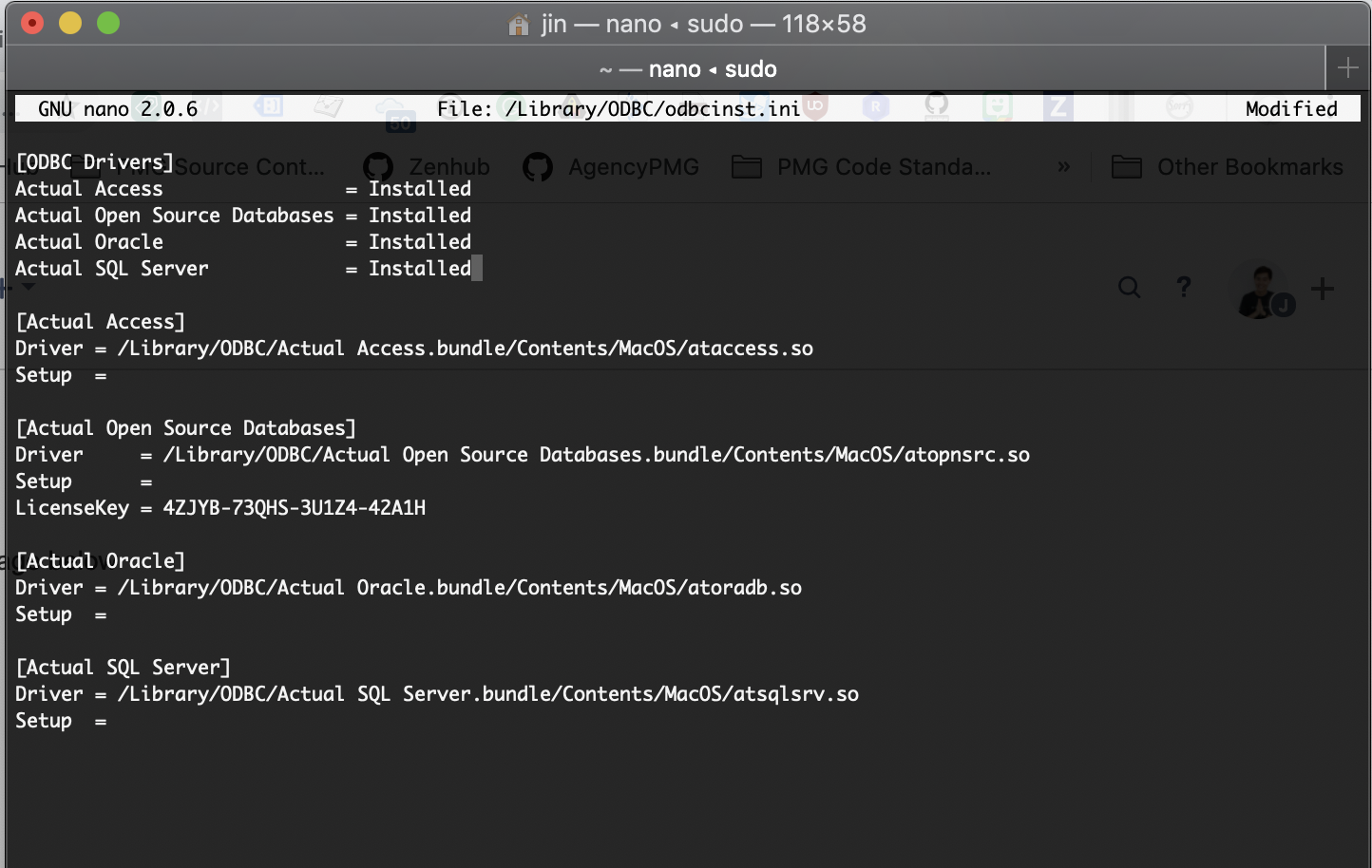Click the 'Actual Access' entry under ODBC Drivers

(89, 189)
